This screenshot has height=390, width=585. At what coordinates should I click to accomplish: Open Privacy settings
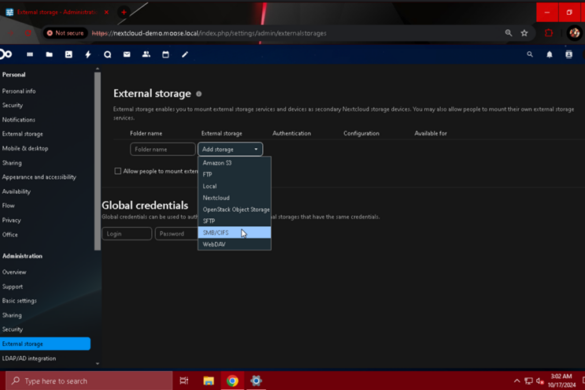(12, 220)
